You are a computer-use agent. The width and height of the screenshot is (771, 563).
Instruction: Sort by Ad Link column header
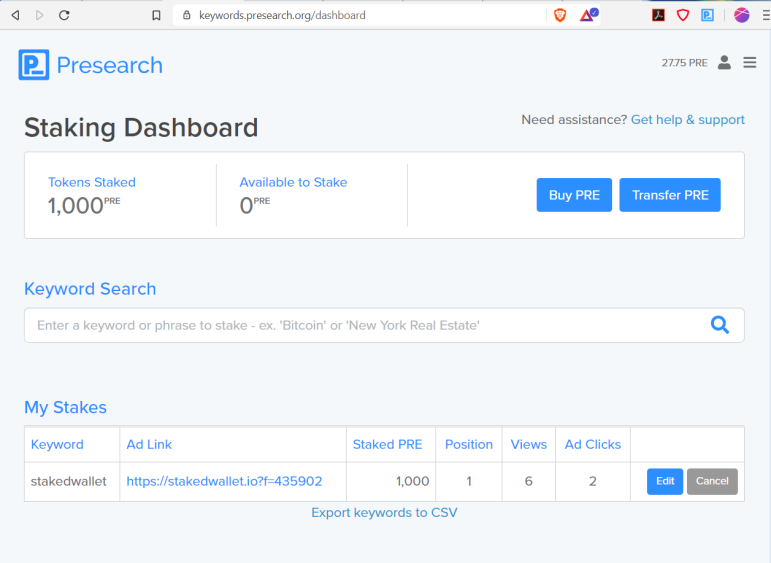149,444
